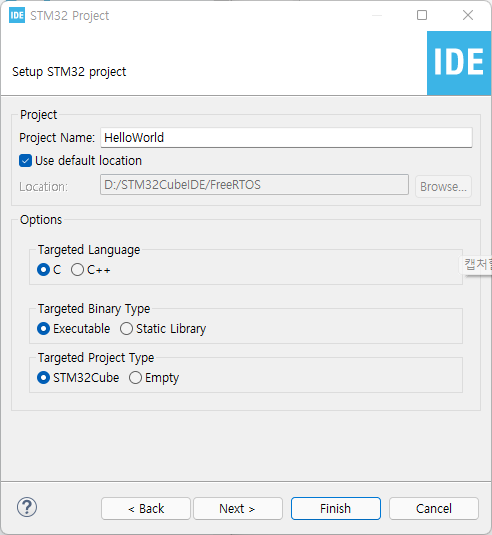Close the STM32 Project dialog
The width and height of the screenshot is (492, 535).
468,15
